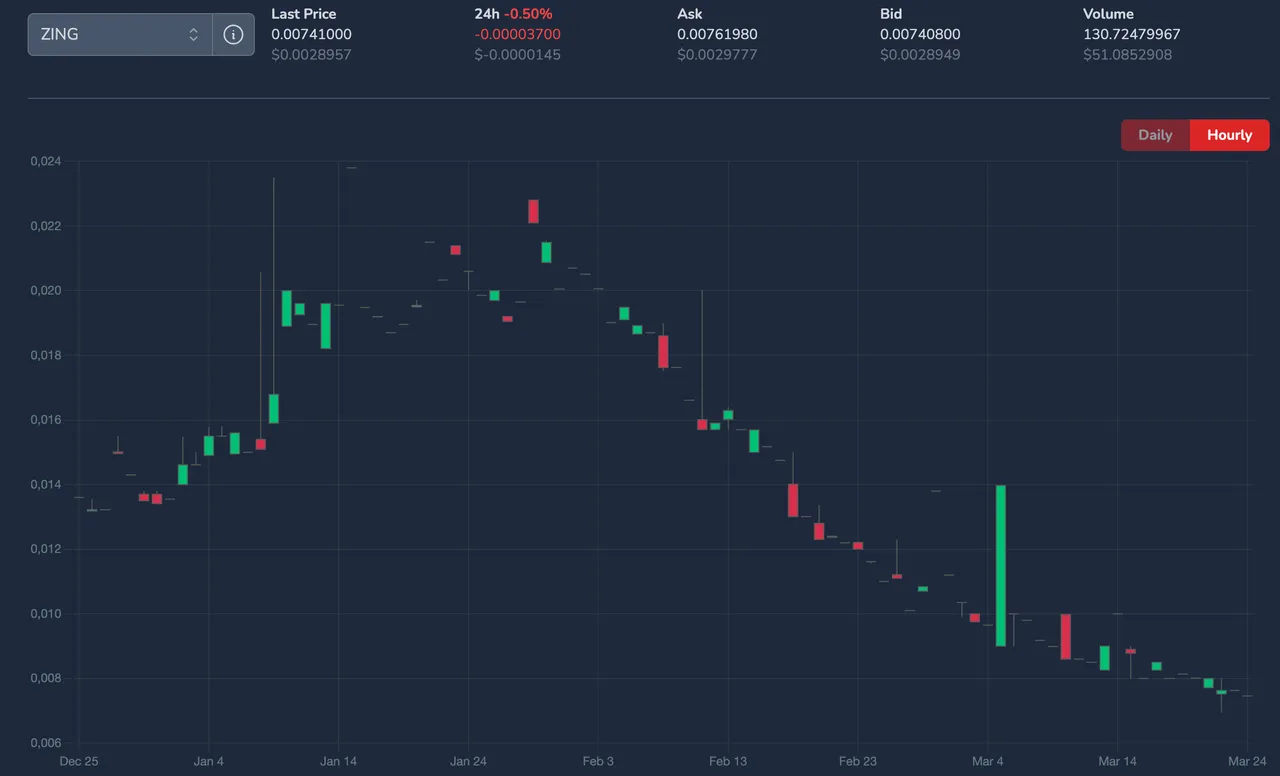This screenshot has width=1280, height=776.
Task: Click the Feb 13 date axis label
Action: coord(728,761)
